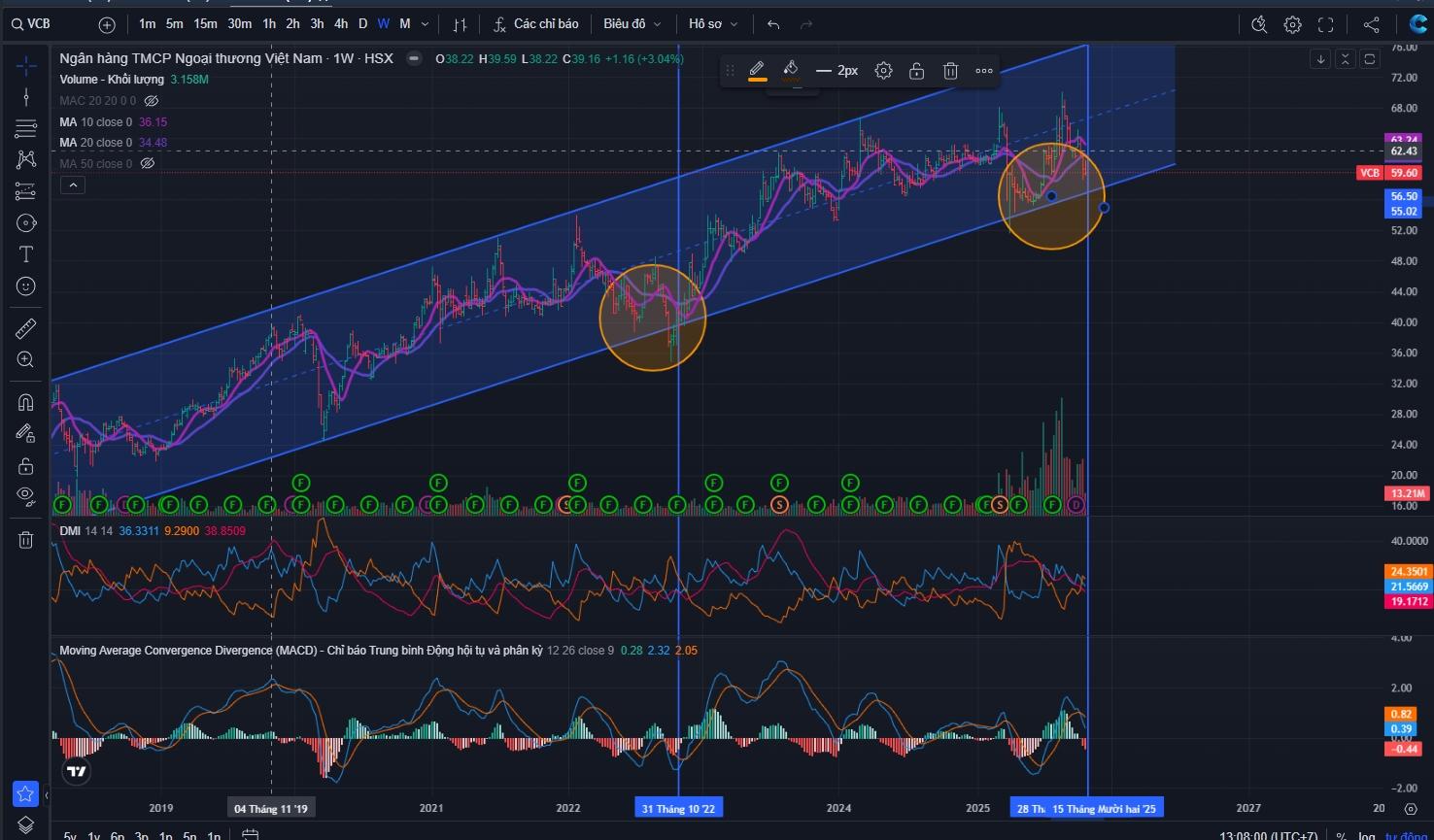Click the D dividend marker on the chart

1075,504
